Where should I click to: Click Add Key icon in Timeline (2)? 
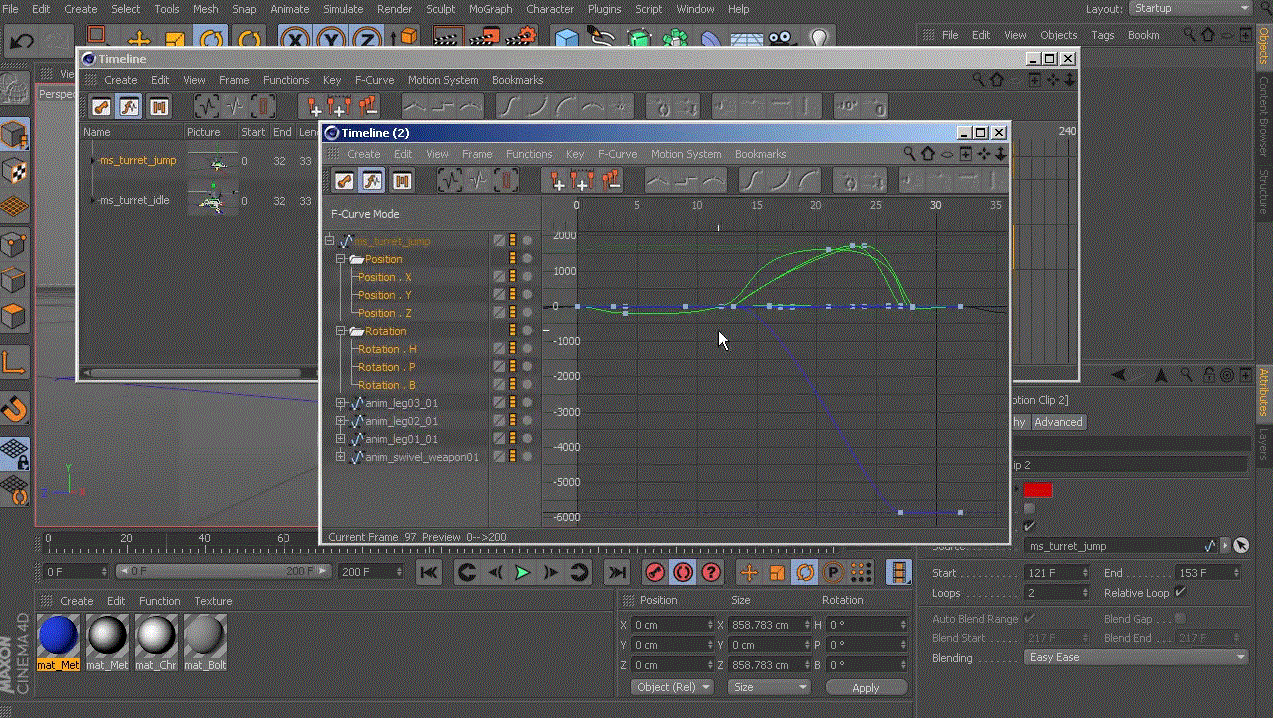click(557, 181)
